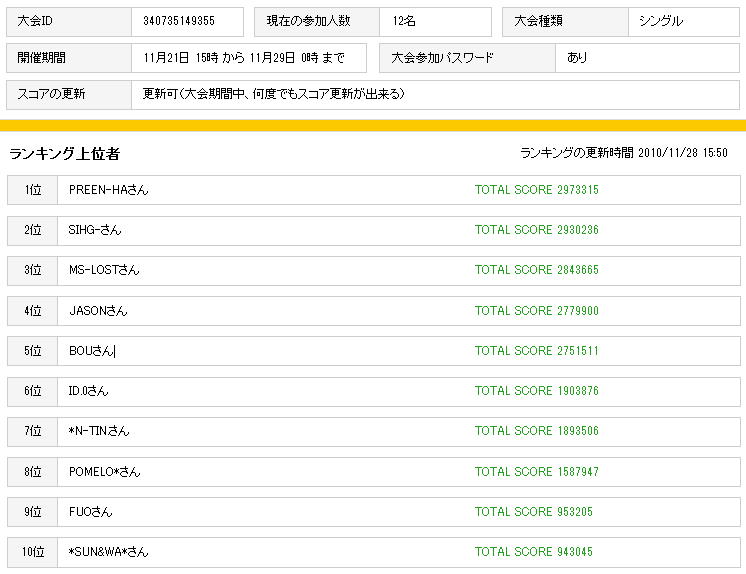Click the BOUさん name in fifth place
The width and height of the screenshot is (746, 574).
pos(92,351)
